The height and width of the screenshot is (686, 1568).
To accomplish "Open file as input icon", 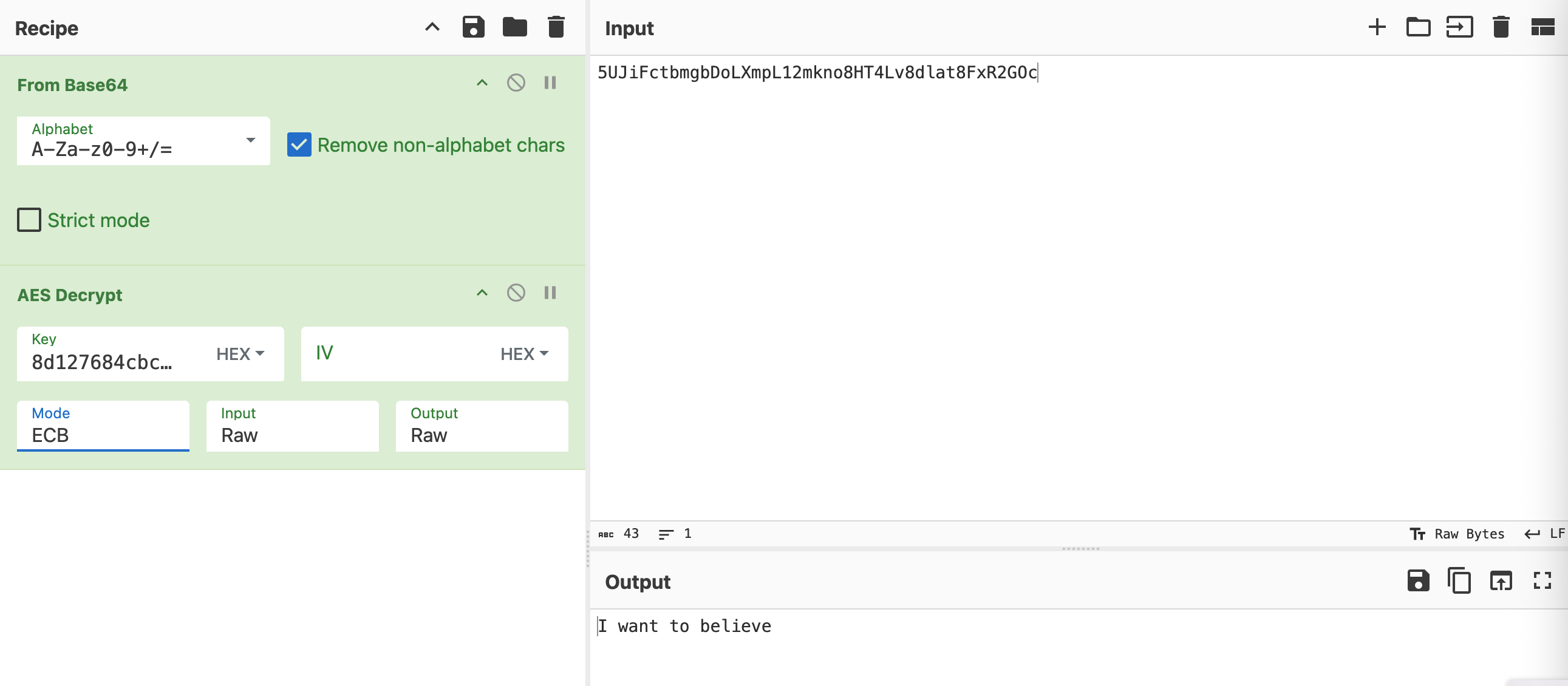I will 1459,27.
